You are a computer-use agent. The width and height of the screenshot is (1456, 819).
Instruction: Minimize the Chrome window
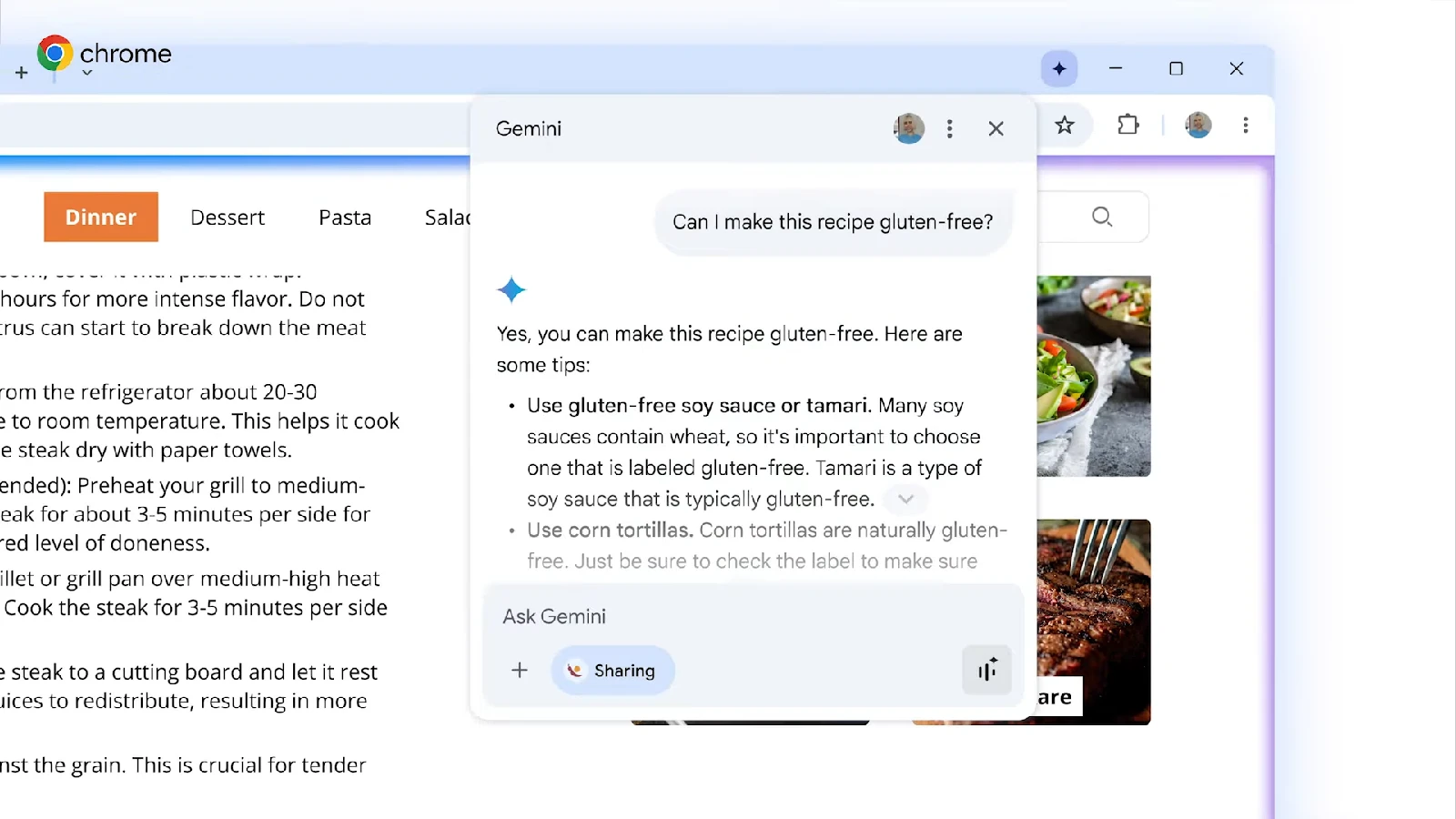click(x=1116, y=68)
